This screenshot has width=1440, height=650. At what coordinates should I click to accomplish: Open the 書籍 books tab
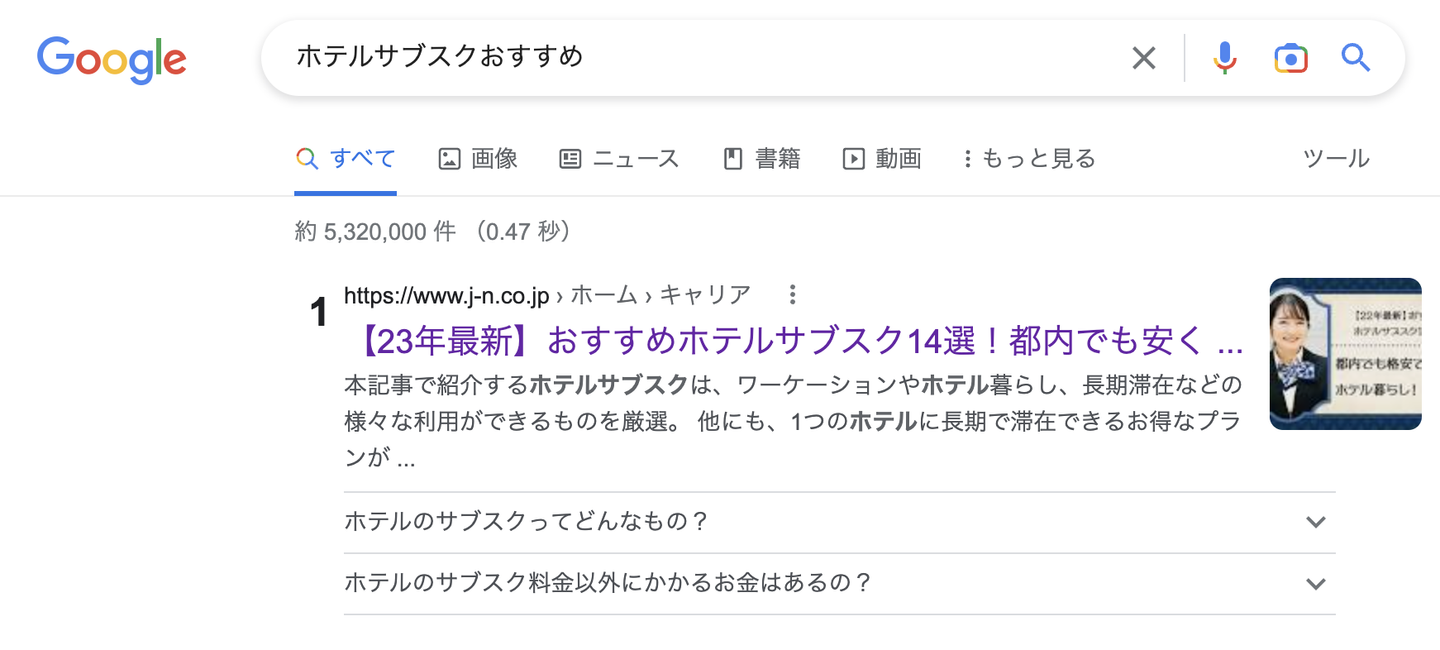pyautogui.click(x=761, y=158)
